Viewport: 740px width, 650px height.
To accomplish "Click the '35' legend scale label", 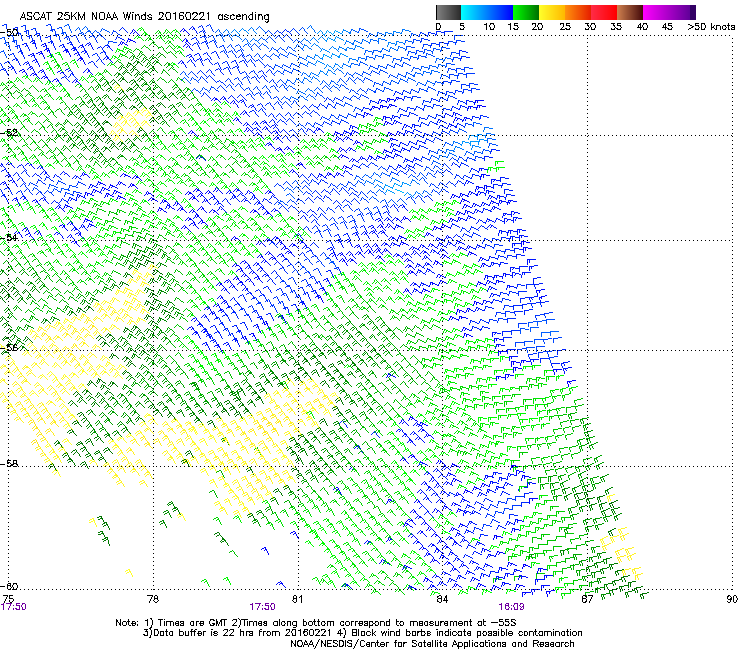I will pyautogui.click(x=616, y=27).
